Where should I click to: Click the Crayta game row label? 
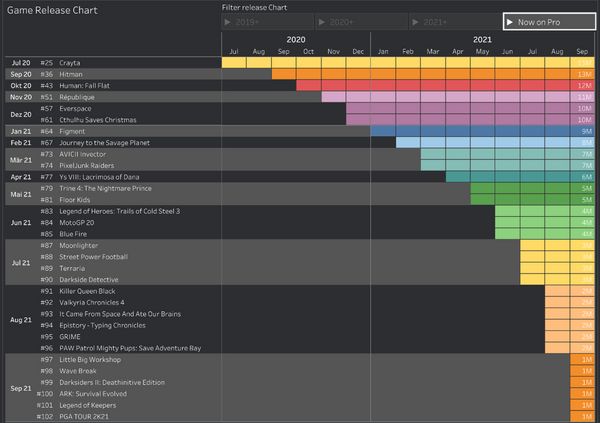tap(70, 63)
